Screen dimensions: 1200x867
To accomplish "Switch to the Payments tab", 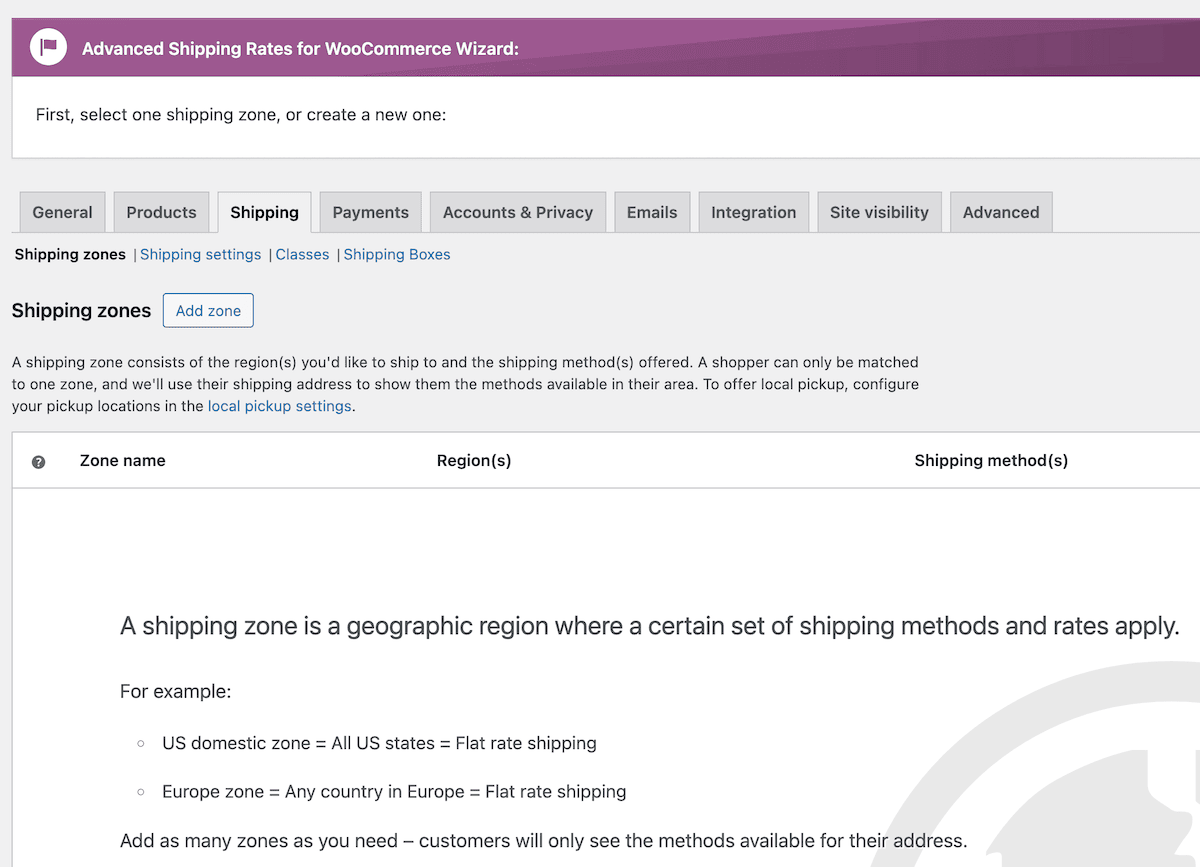I will click(371, 212).
